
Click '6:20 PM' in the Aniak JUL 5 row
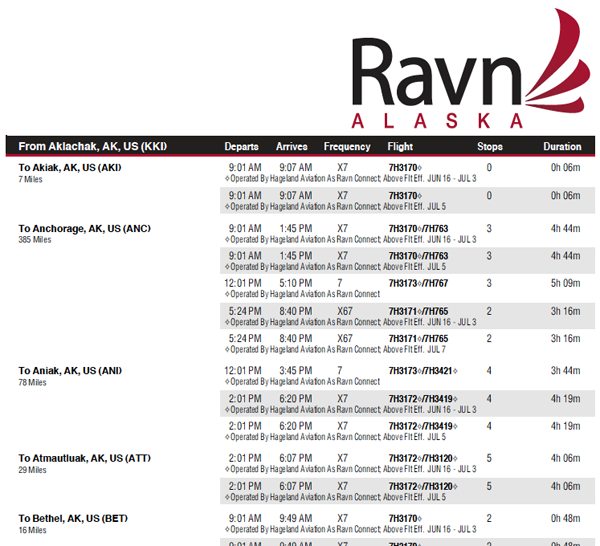click(x=295, y=426)
